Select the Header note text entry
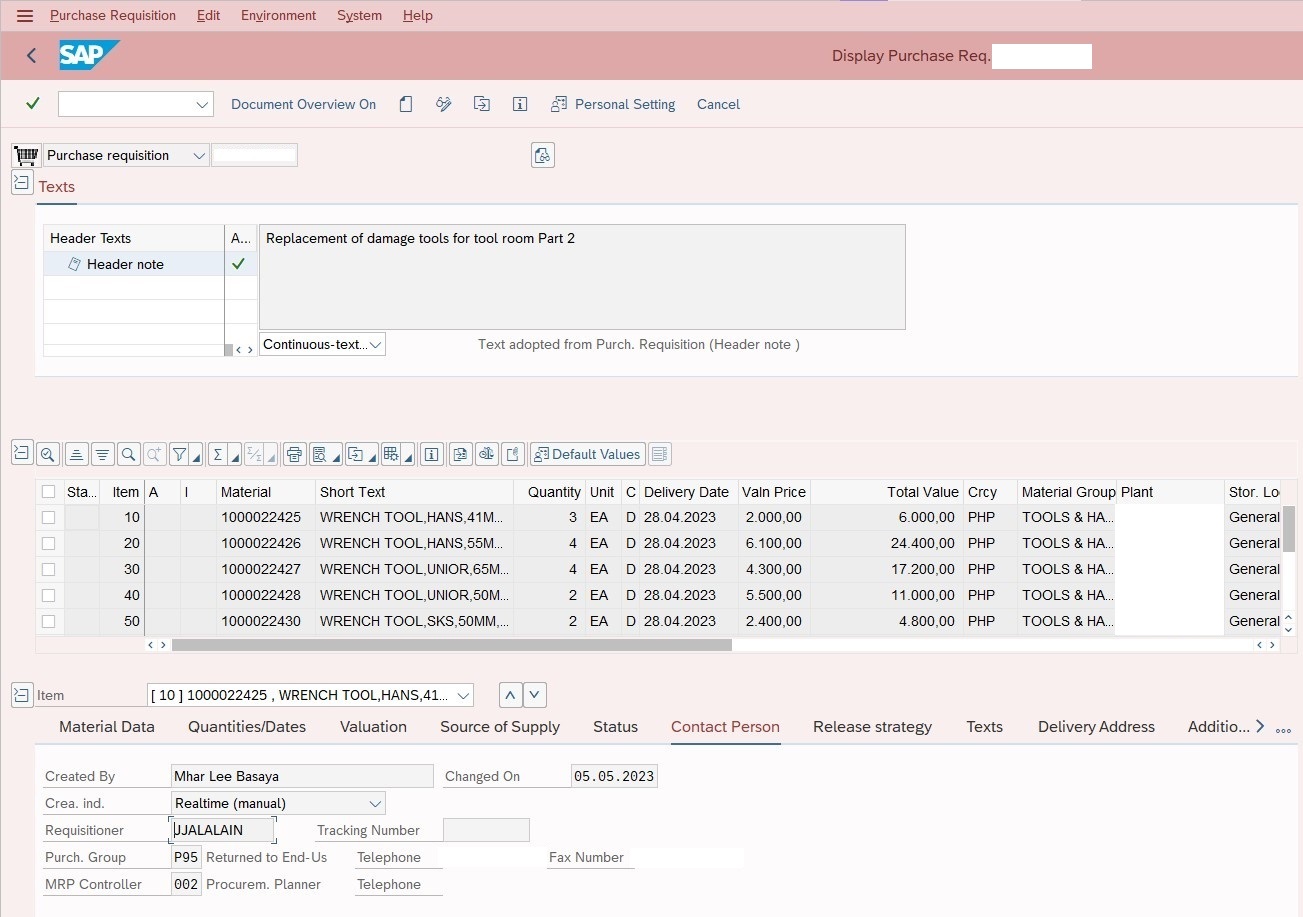This screenshot has height=917, width=1303. [x=125, y=264]
